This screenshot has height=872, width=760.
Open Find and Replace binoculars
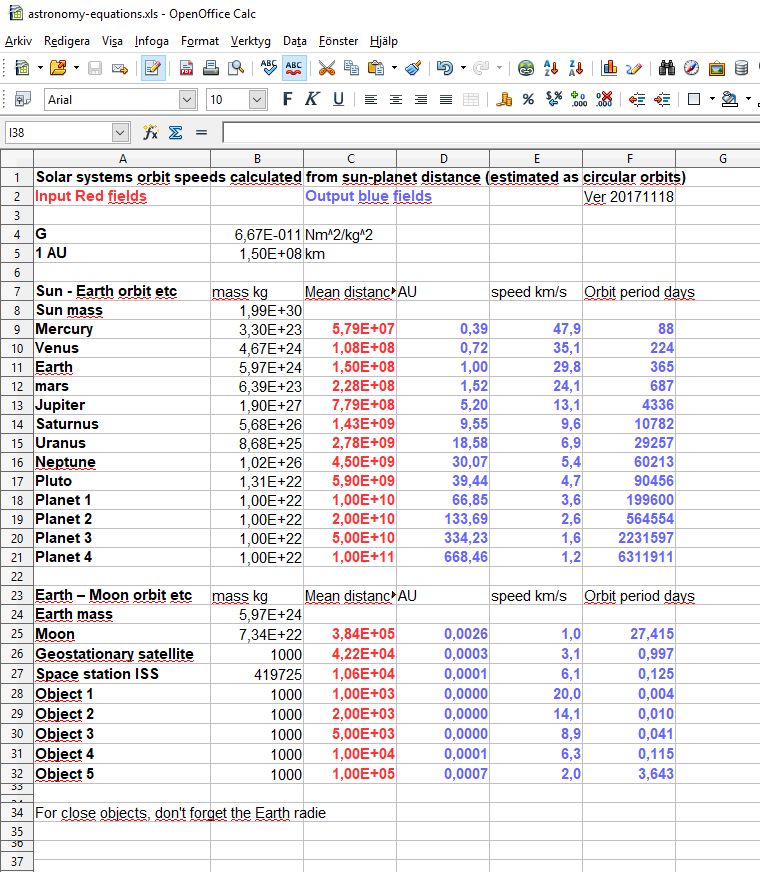[667, 68]
